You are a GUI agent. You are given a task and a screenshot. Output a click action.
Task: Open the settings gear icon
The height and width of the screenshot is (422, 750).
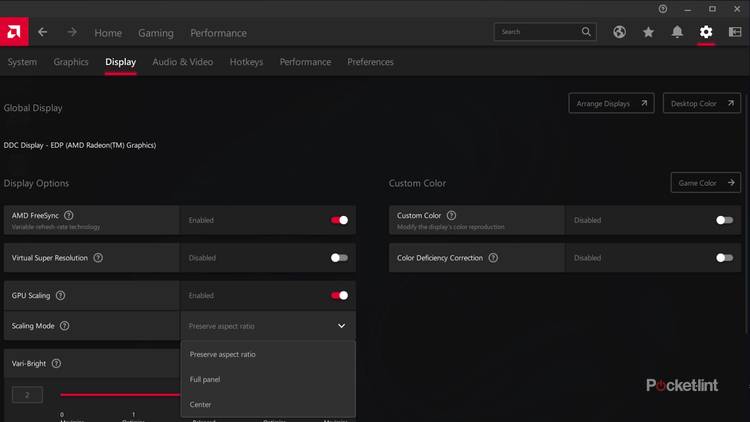pos(706,32)
